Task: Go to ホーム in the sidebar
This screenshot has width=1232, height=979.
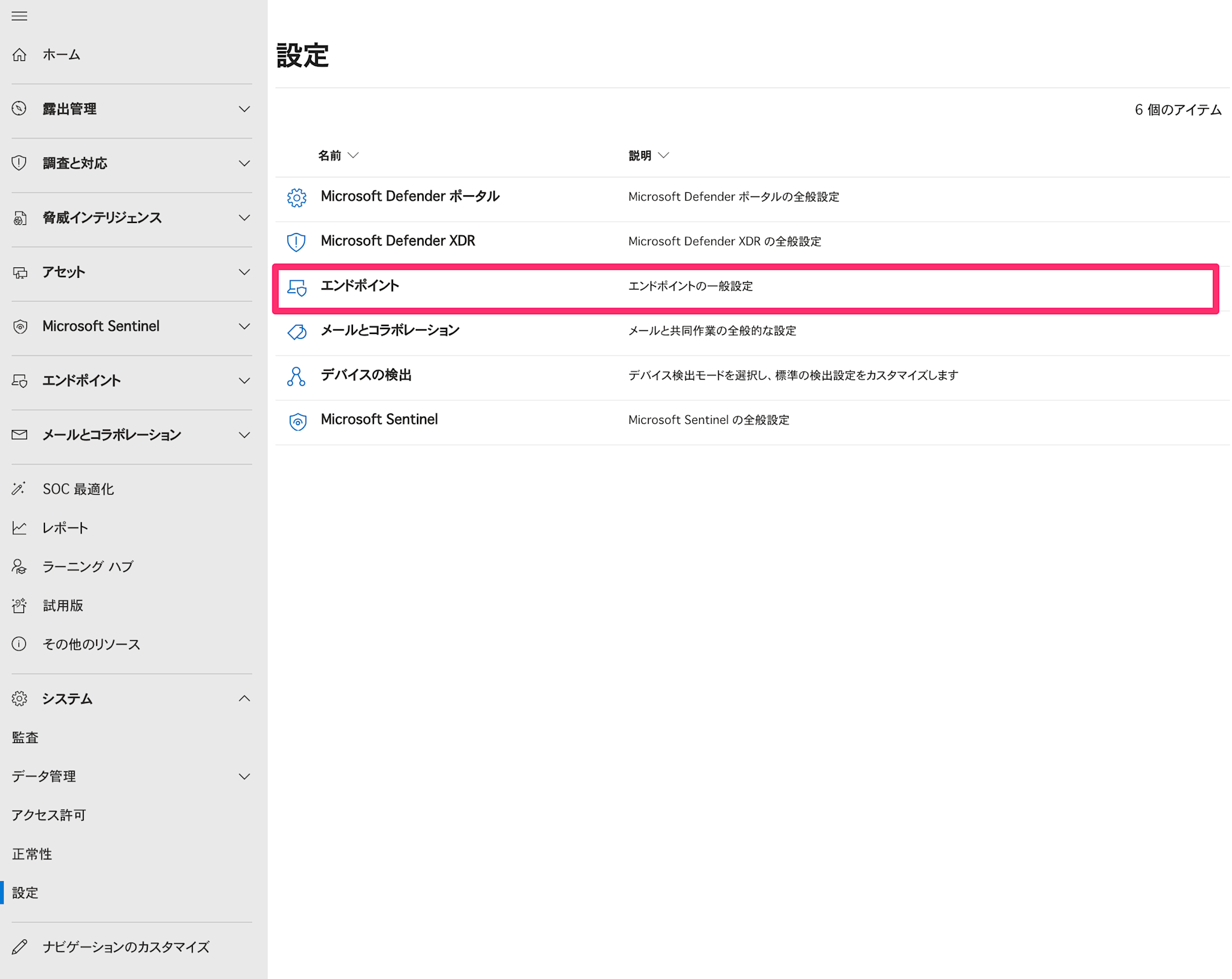Action: tap(62, 55)
